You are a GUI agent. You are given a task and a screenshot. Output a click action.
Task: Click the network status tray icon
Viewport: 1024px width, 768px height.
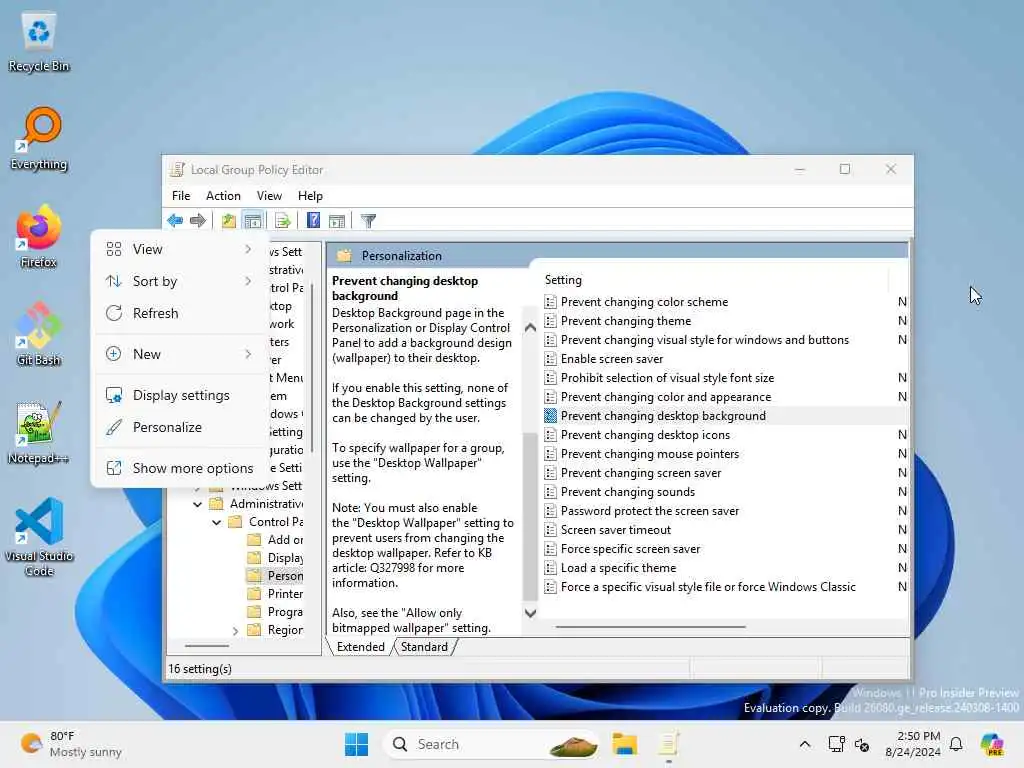click(x=836, y=744)
